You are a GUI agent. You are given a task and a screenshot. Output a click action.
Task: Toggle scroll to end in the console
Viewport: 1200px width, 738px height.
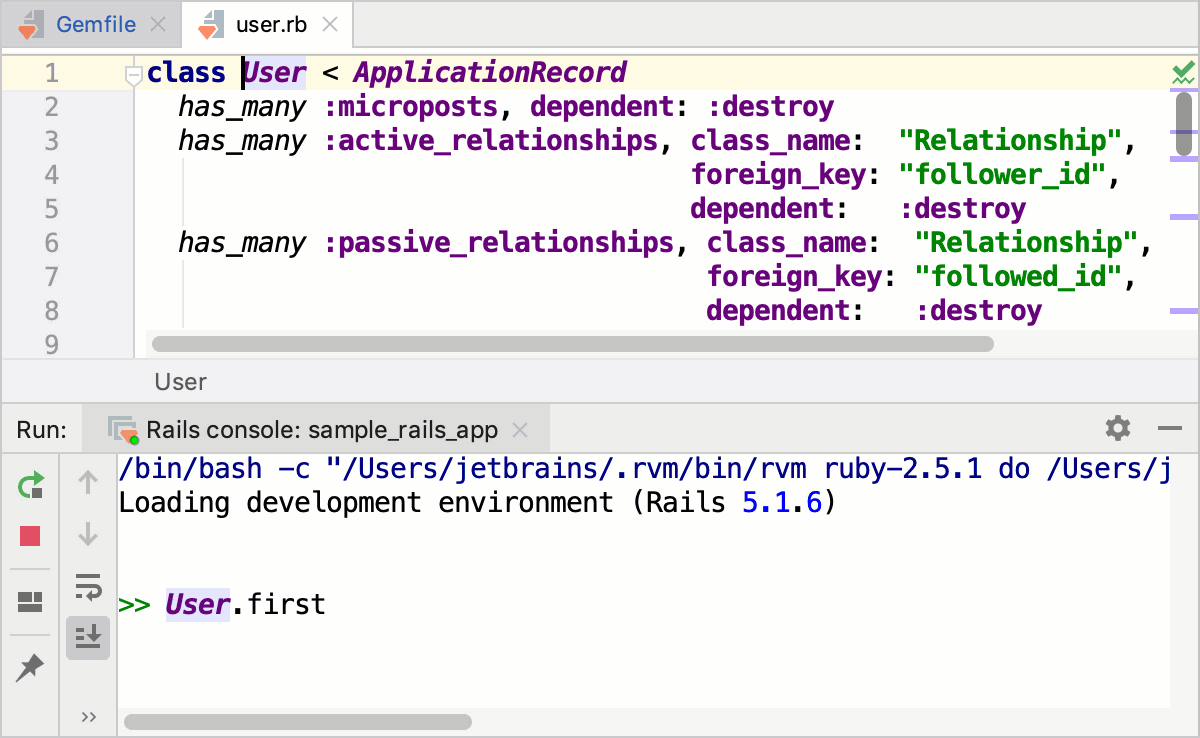pyautogui.click(x=88, y=638)
